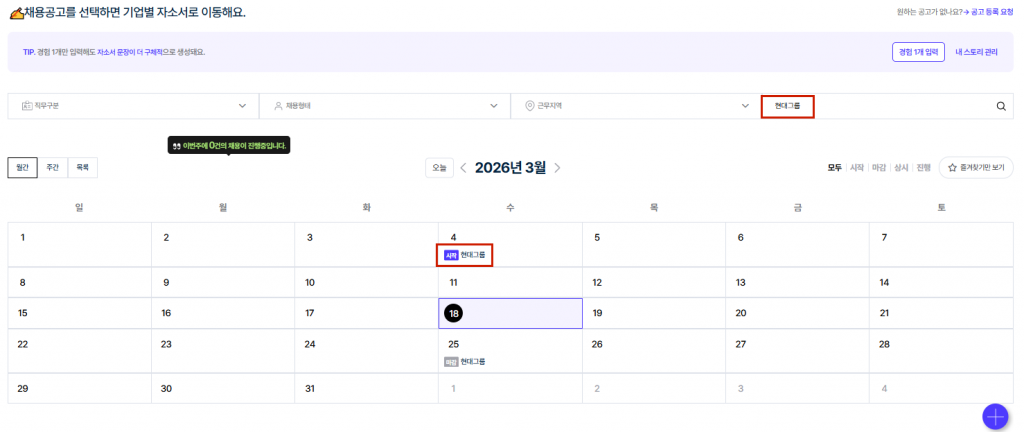Click the 경험 1개 입력 button
The image size is (1024, 432).
point(918,52)
